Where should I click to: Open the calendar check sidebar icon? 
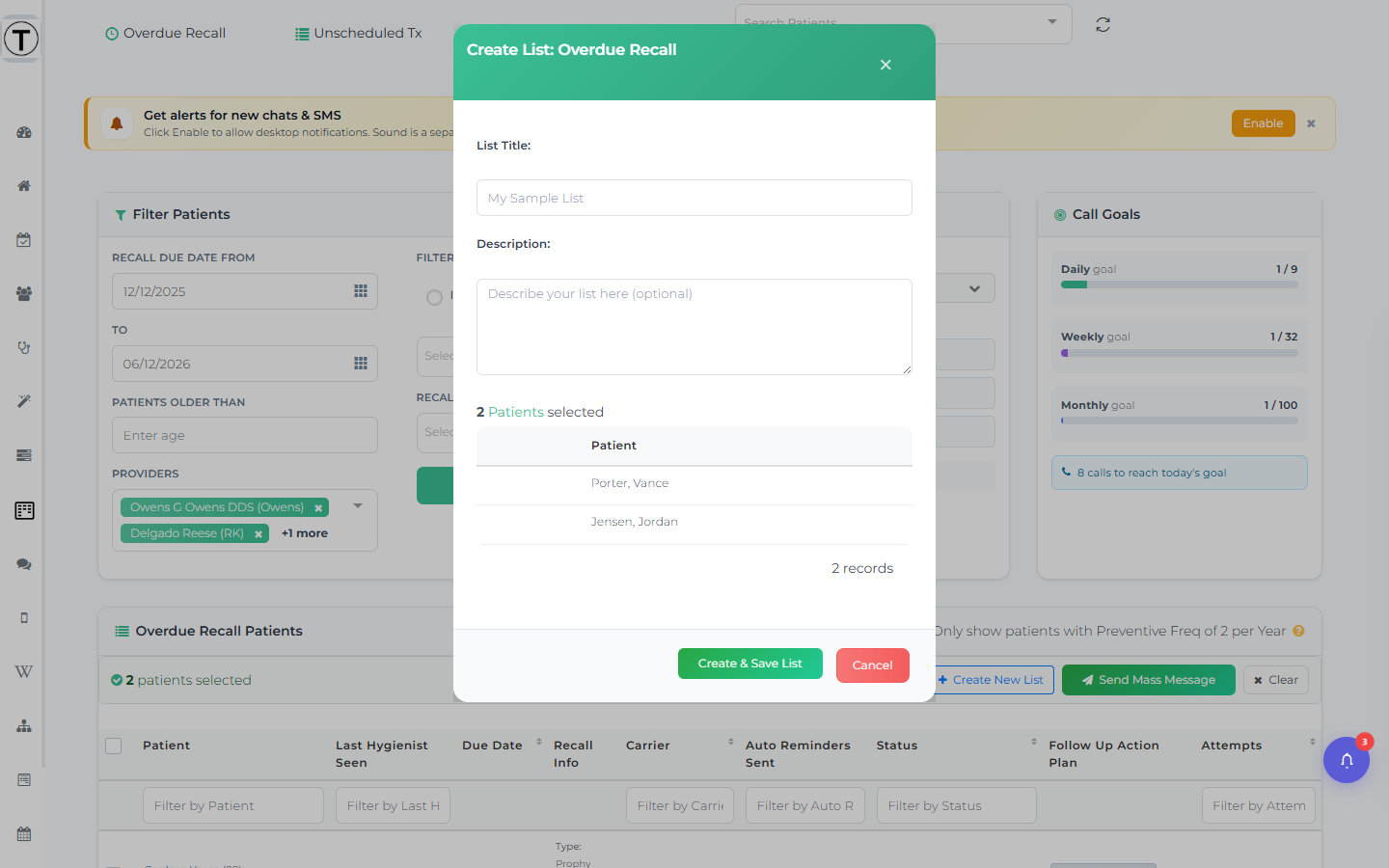24,239
